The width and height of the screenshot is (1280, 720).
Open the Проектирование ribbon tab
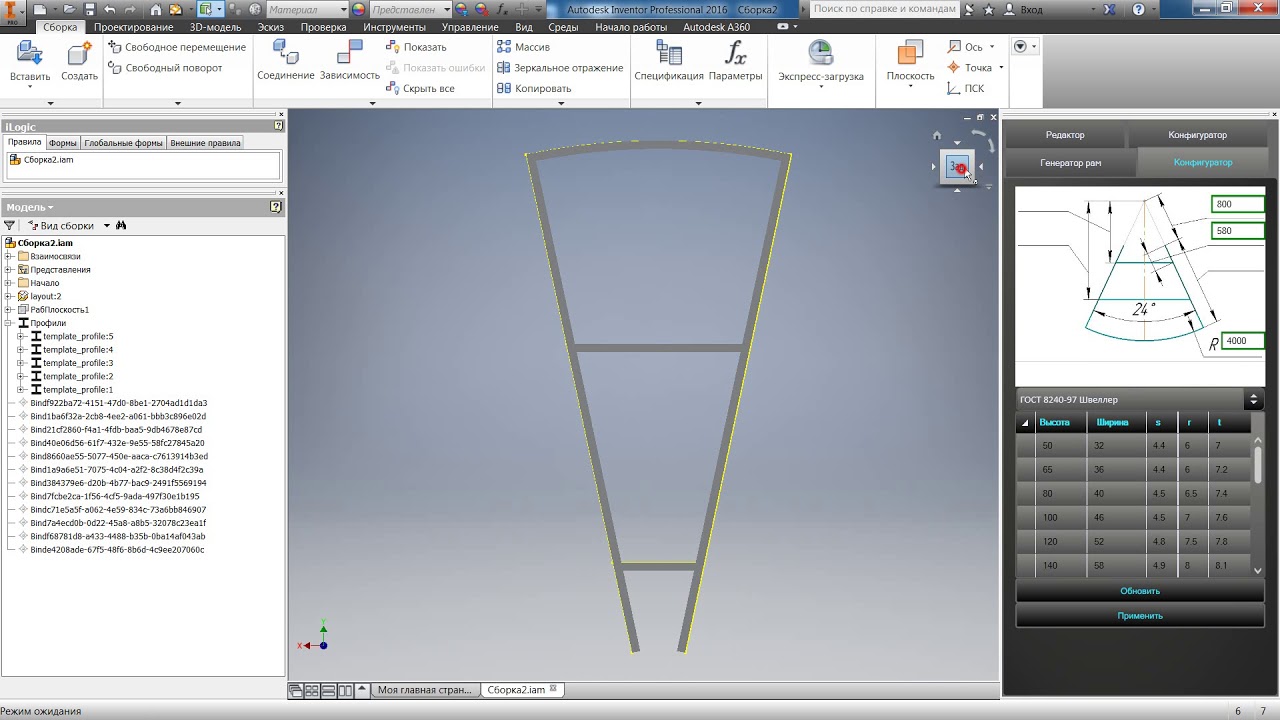tap(133, 27)
